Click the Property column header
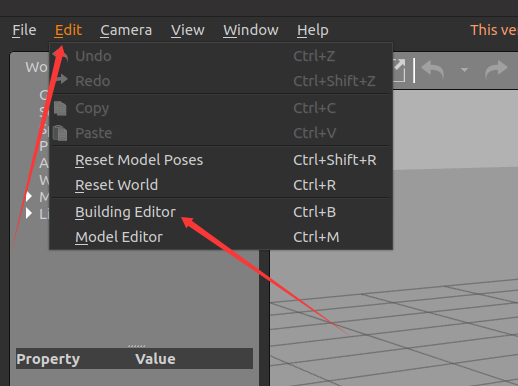Image resolution: width=518 pixels, height=386 pixels. coord(48,359)
